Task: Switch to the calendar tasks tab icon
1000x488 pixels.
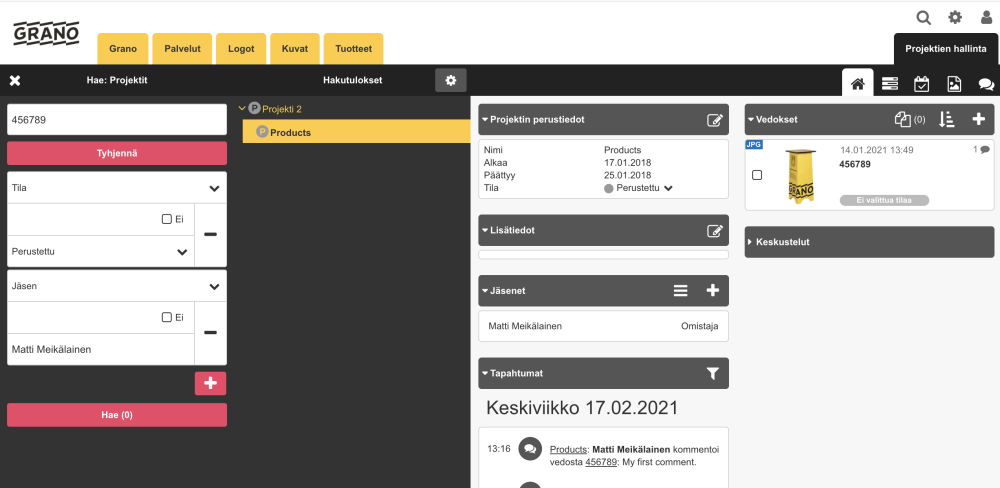Action: 922,84
